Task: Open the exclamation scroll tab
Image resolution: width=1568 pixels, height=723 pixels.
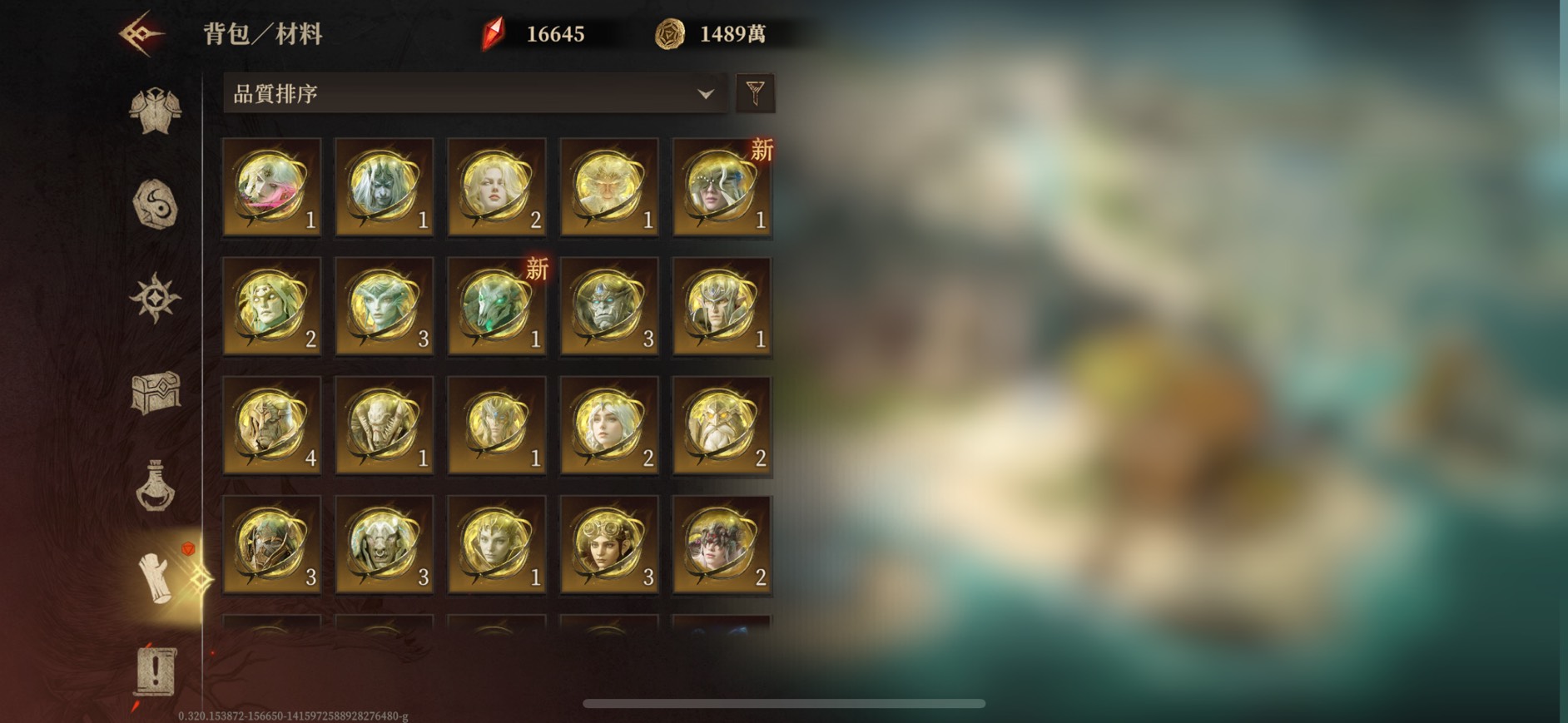Action: (x=155, y=671)
